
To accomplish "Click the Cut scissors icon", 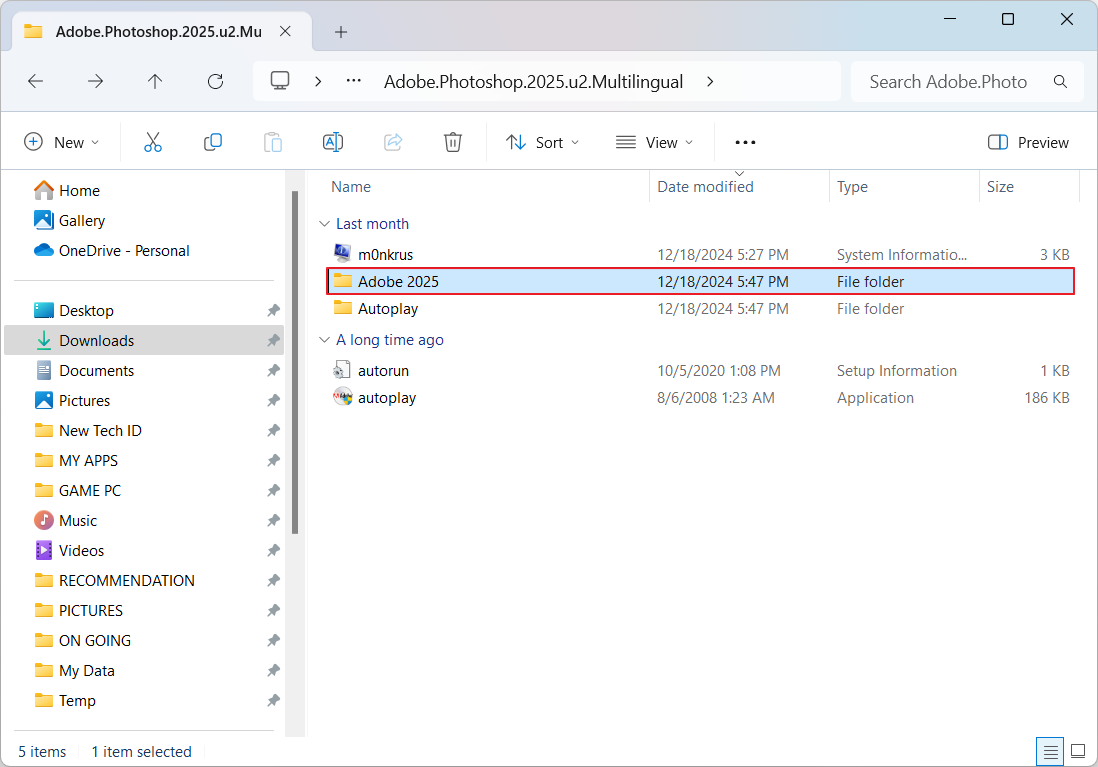I will (x=153, y=142).
